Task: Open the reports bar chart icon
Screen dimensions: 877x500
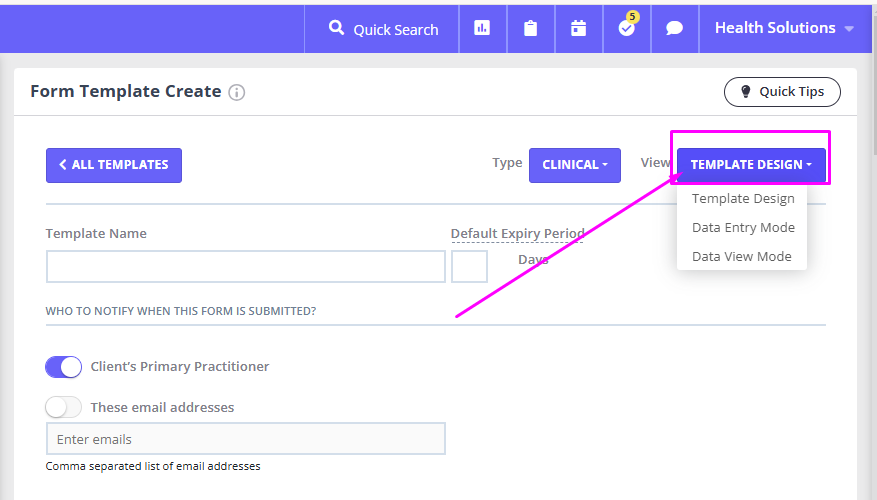Action: (482, 28)
